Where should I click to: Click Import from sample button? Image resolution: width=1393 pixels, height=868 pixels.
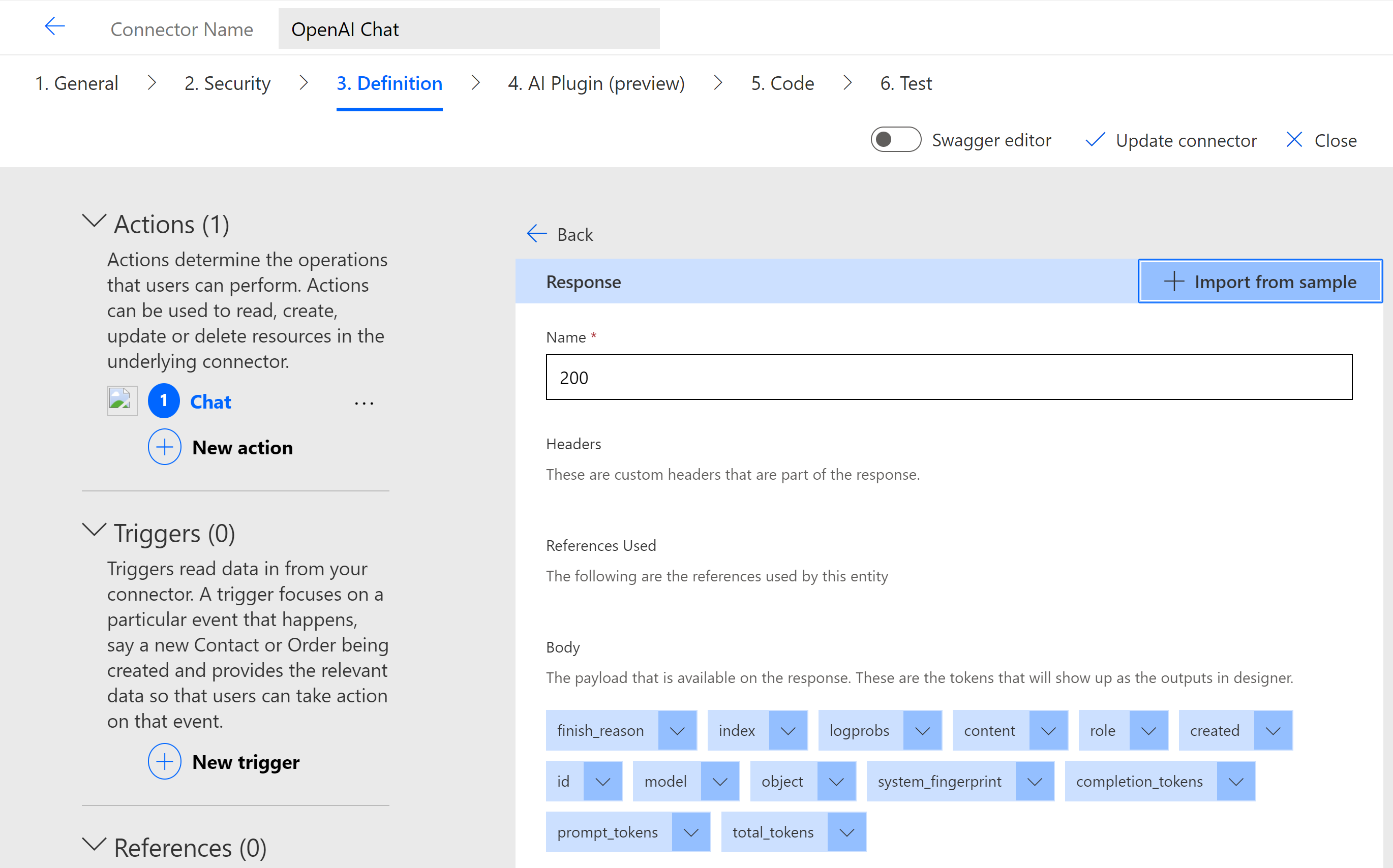tap(1260, 282)
